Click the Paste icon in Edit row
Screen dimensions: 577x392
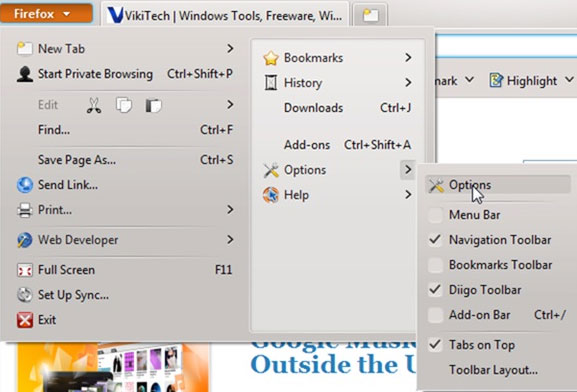point(153,105)
